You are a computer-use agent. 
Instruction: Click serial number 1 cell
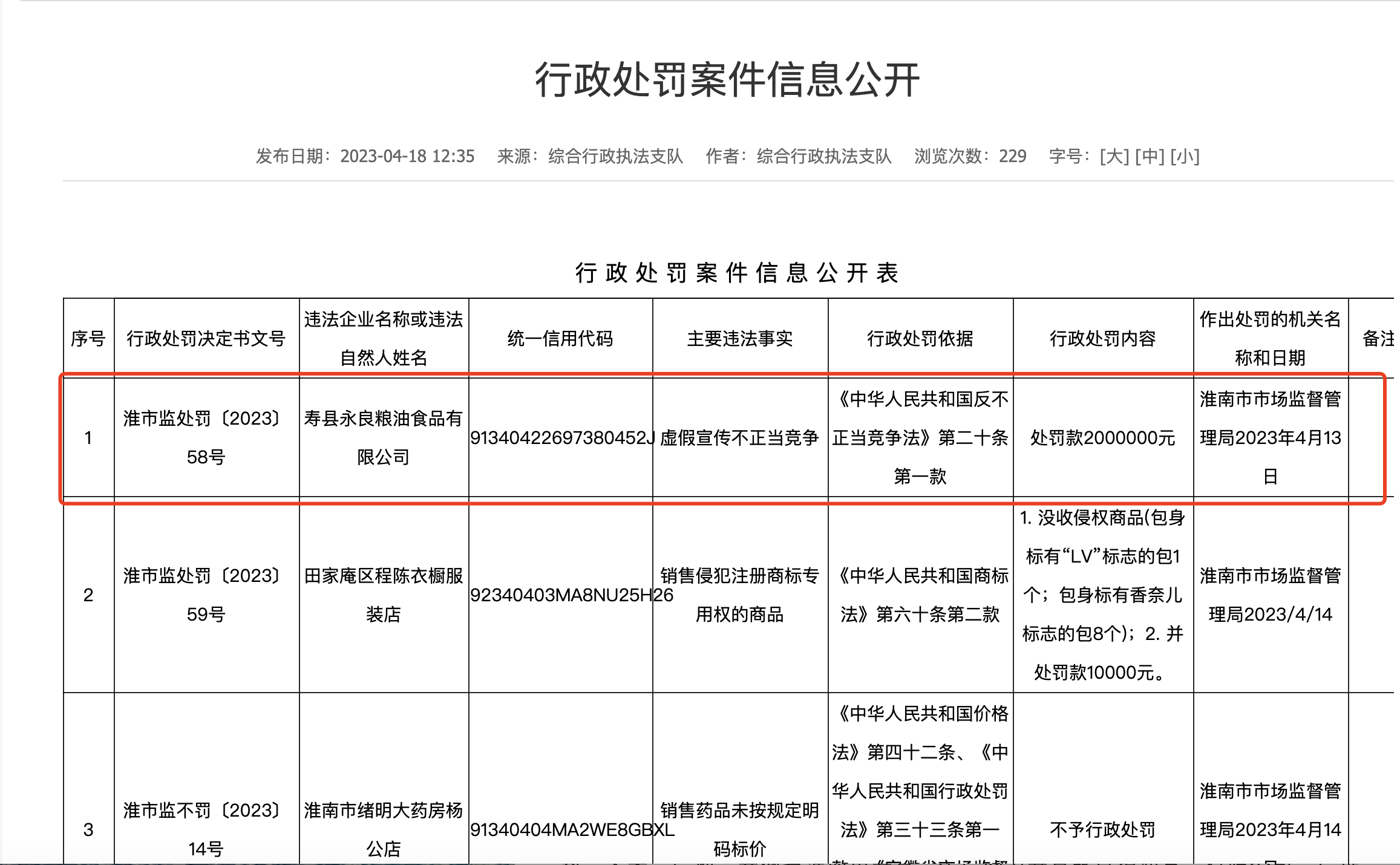point(88,437)
